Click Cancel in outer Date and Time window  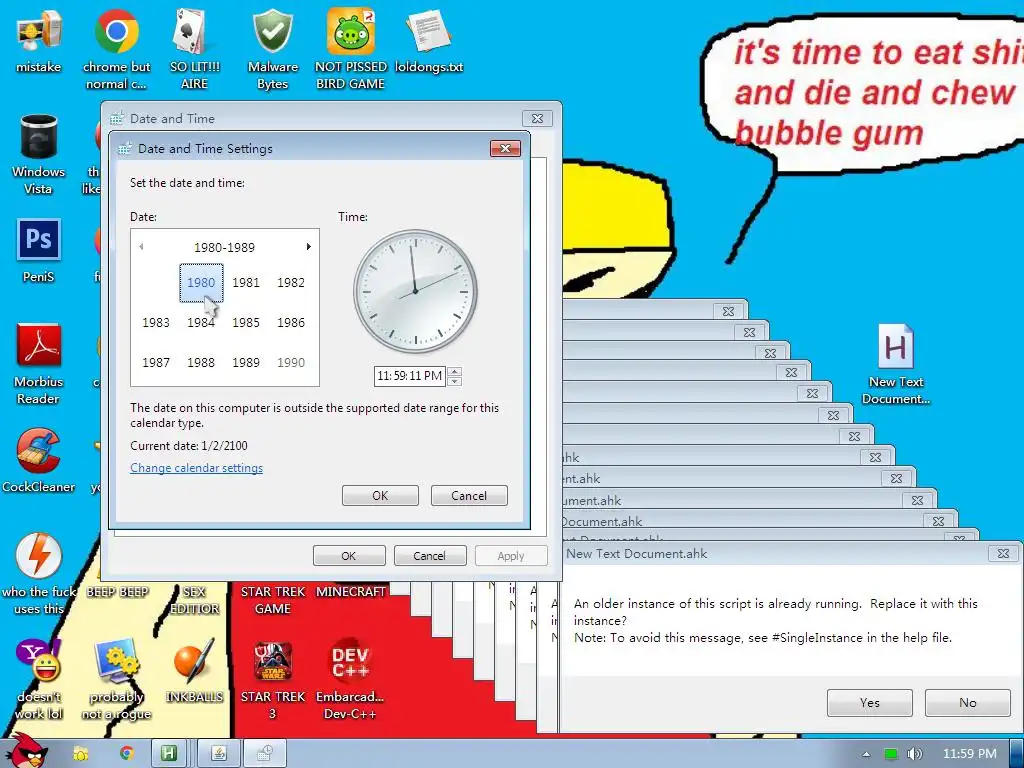point(429,556)
